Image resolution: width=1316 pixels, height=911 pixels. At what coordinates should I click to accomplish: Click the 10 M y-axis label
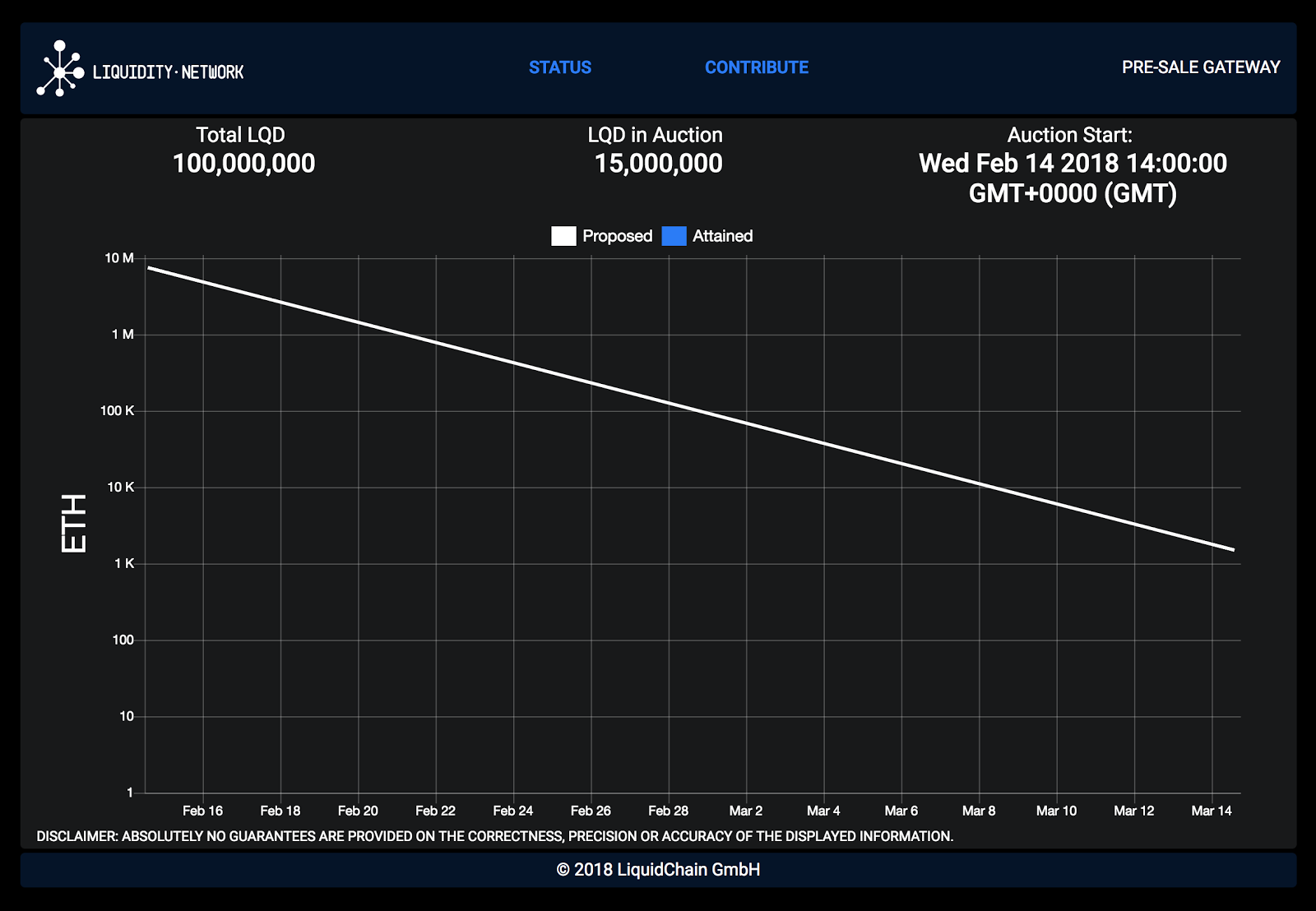[119, 258]
